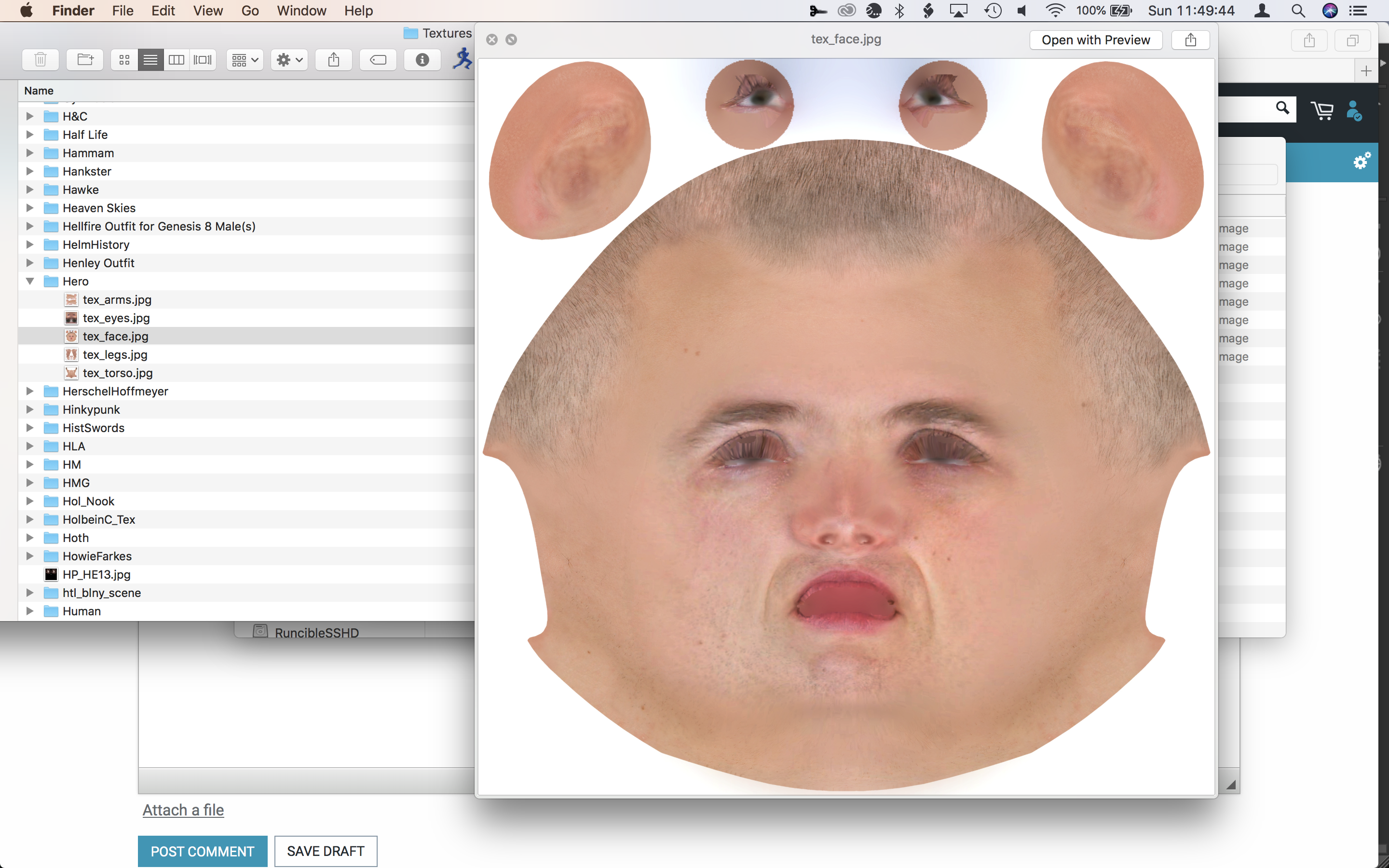Click share icon in Quick Look window
Image resolution: width=1389 pixels, height=868 pixels.
pyautogui.click(x=1190, y=40)
